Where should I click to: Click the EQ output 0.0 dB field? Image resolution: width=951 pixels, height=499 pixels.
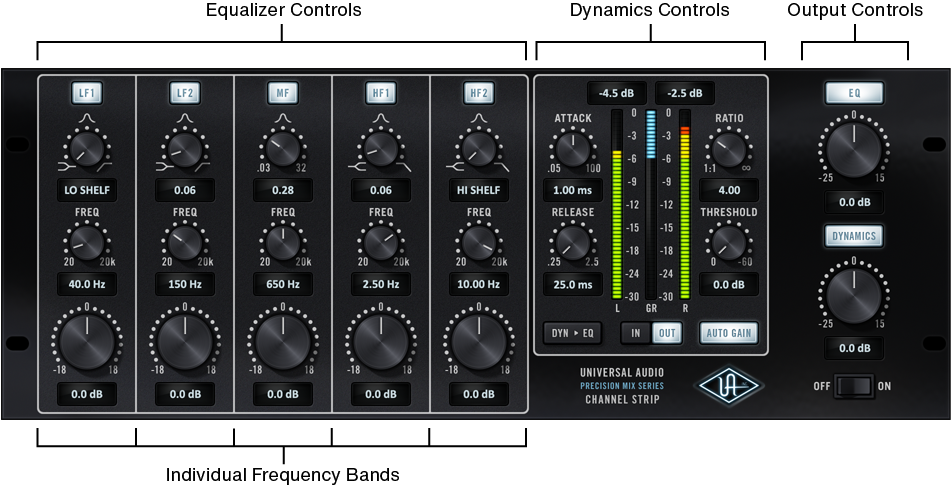(x=854, y=203)
